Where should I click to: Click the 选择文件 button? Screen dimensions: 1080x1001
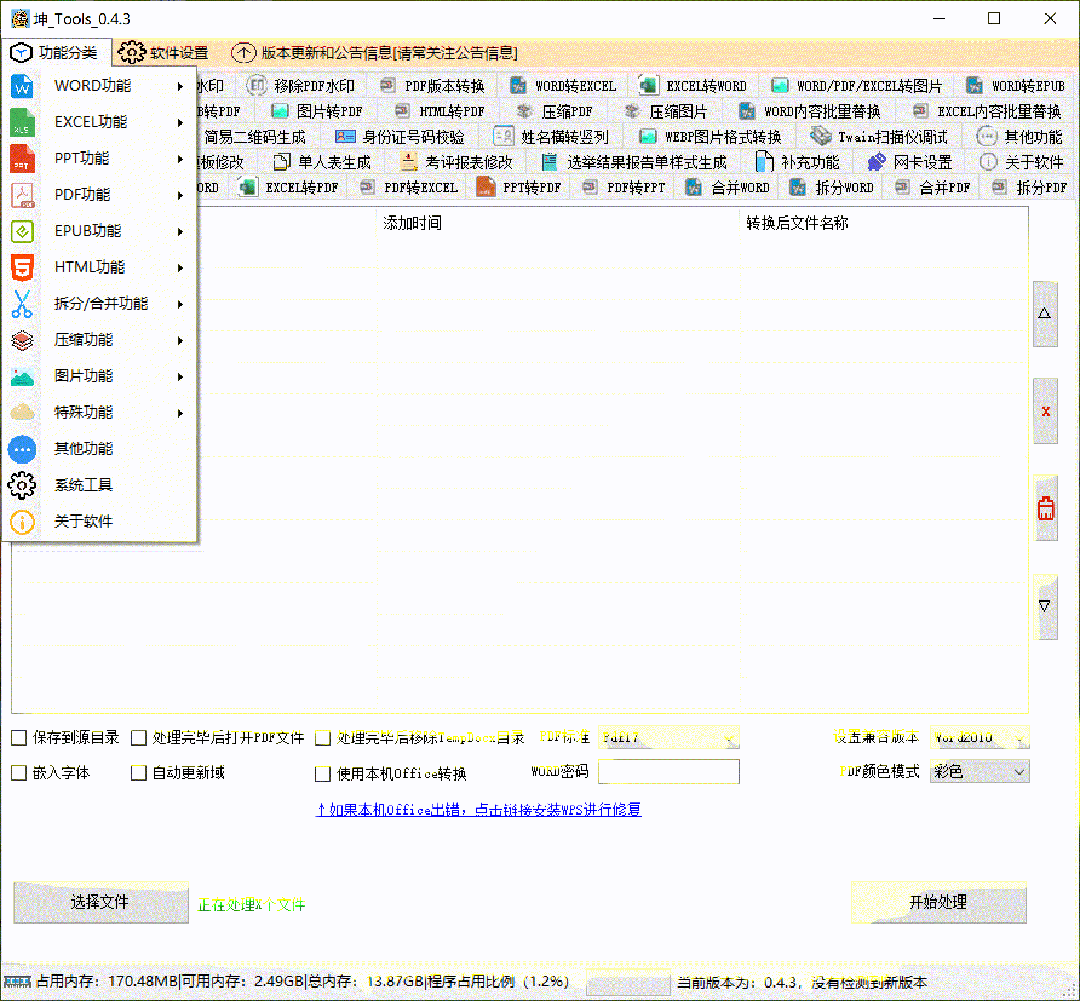pos(101,902)
